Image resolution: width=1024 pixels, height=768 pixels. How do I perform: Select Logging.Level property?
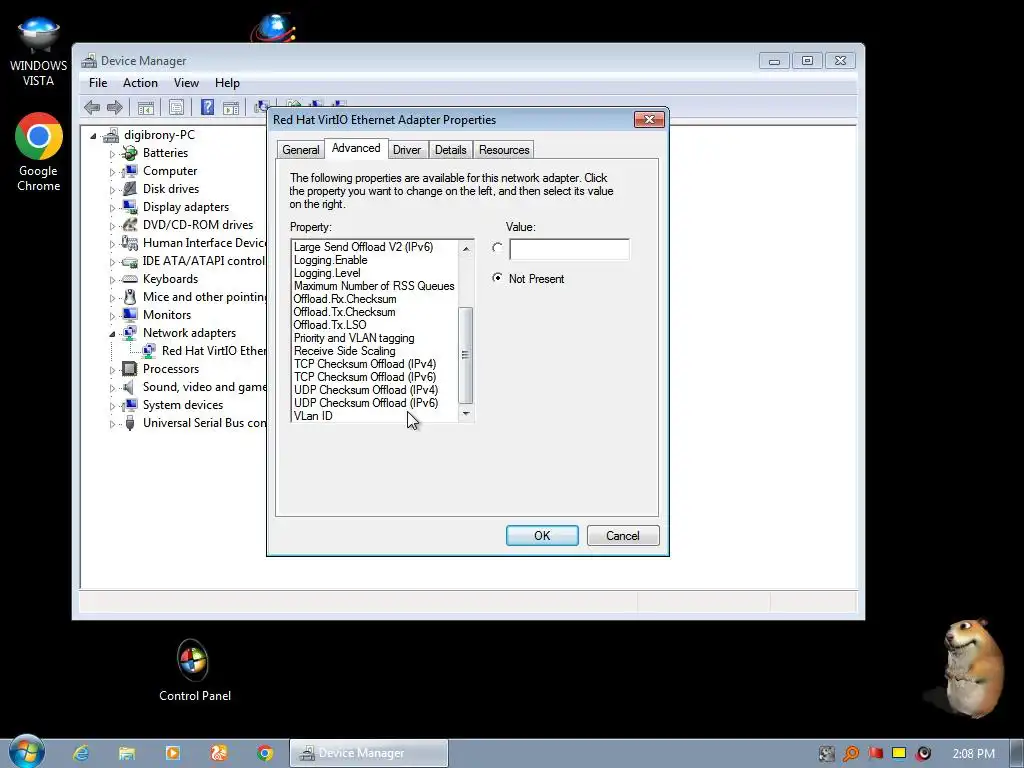pos(327,273)
